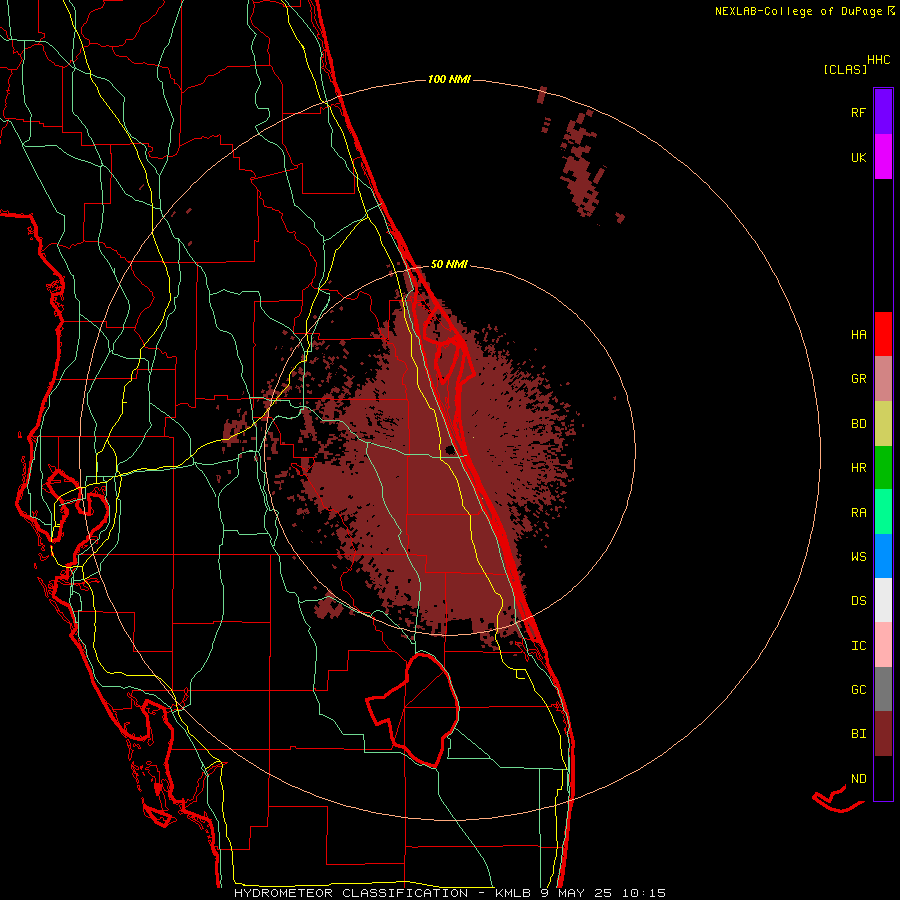This screenshot has width=900, height=900.
Task: Click the IC legend label
Action: [858, 646]
